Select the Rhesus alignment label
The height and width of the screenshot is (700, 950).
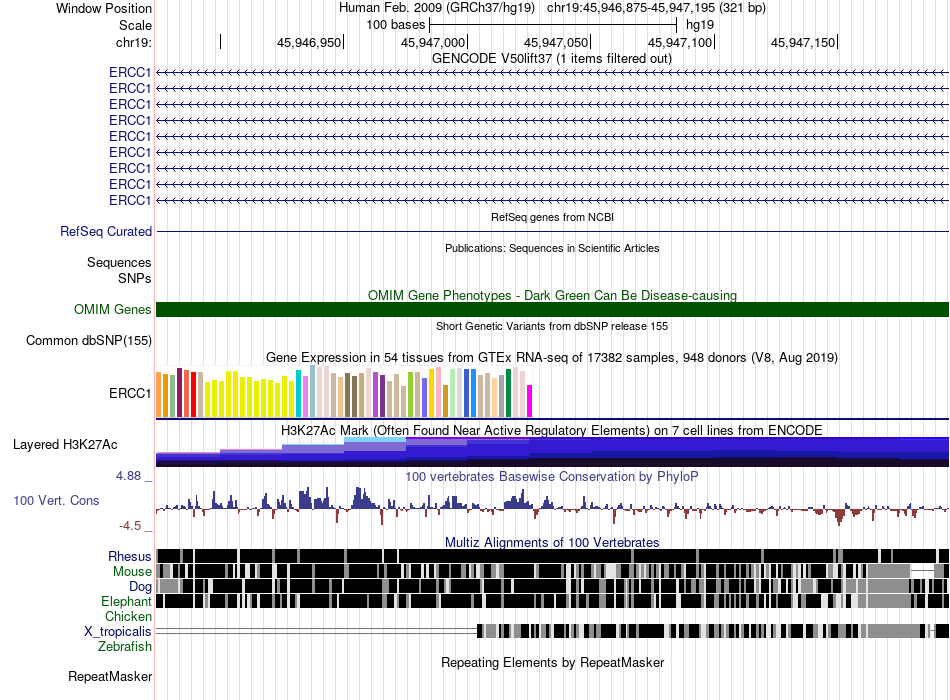coord(130,556)
